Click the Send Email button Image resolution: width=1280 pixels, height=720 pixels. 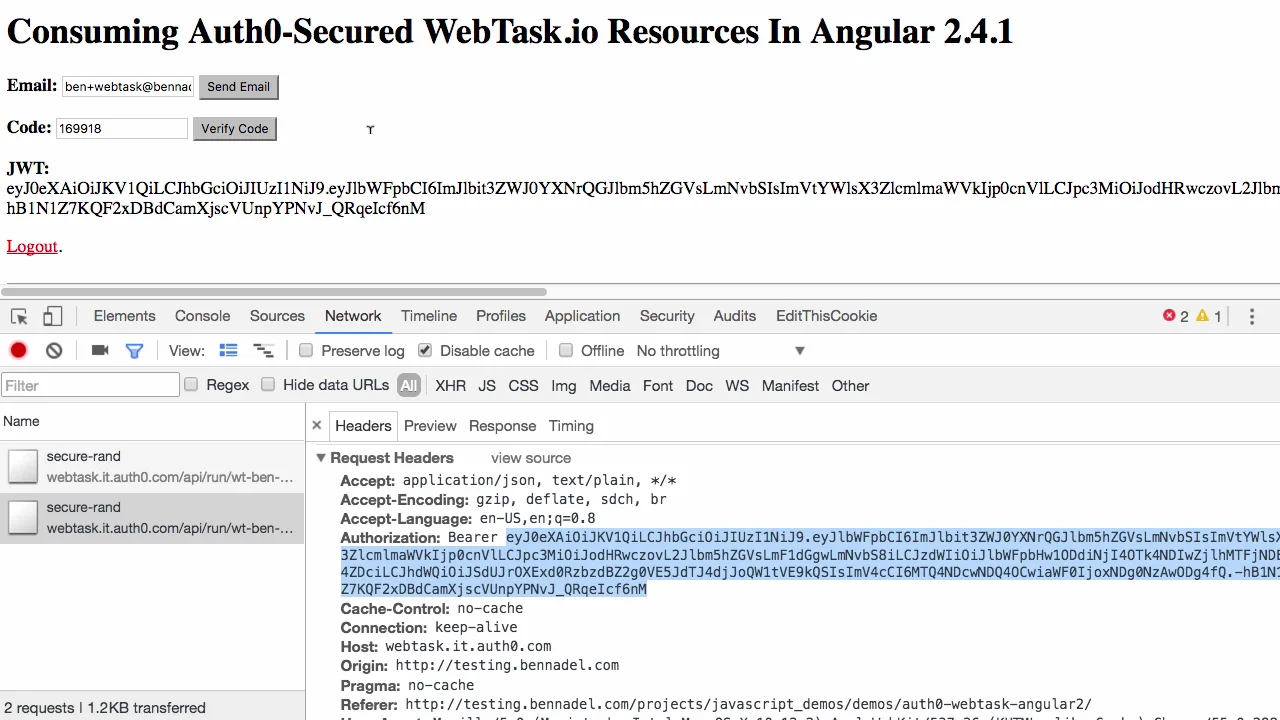pos(238,87)
